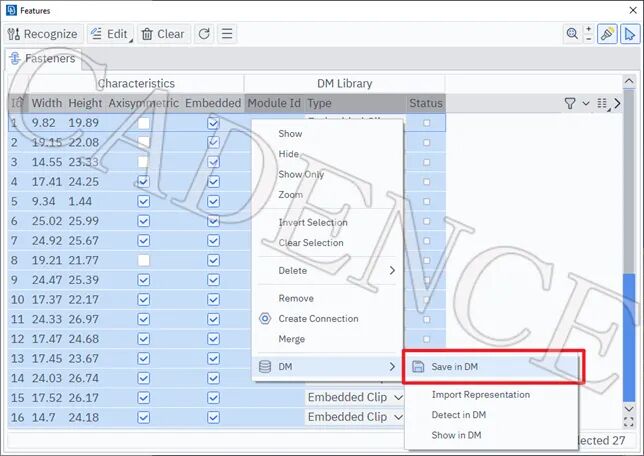Screen dimensions: 644x456
Task: Select Create Connection menu entry
Action: coord(327,318)
